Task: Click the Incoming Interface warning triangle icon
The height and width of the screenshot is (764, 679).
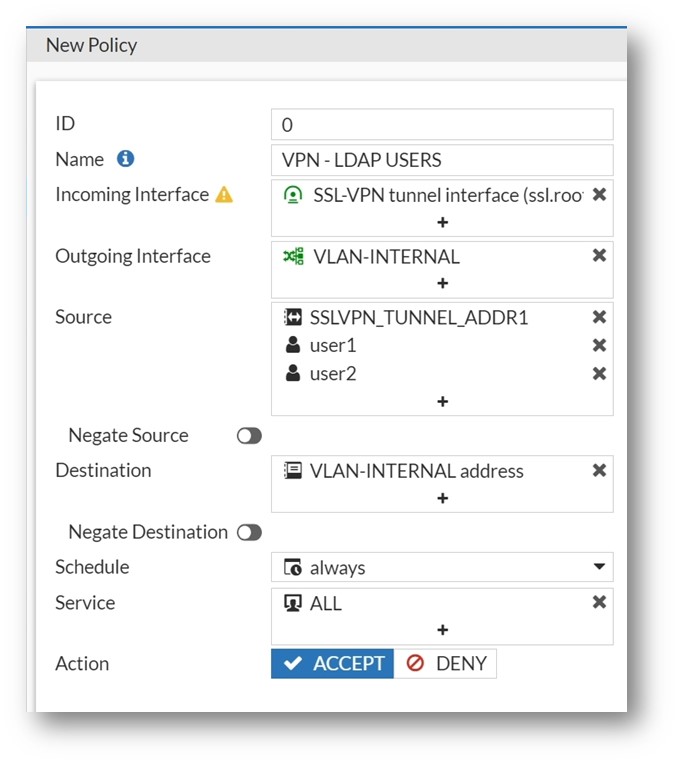Action: click(224, 194)
